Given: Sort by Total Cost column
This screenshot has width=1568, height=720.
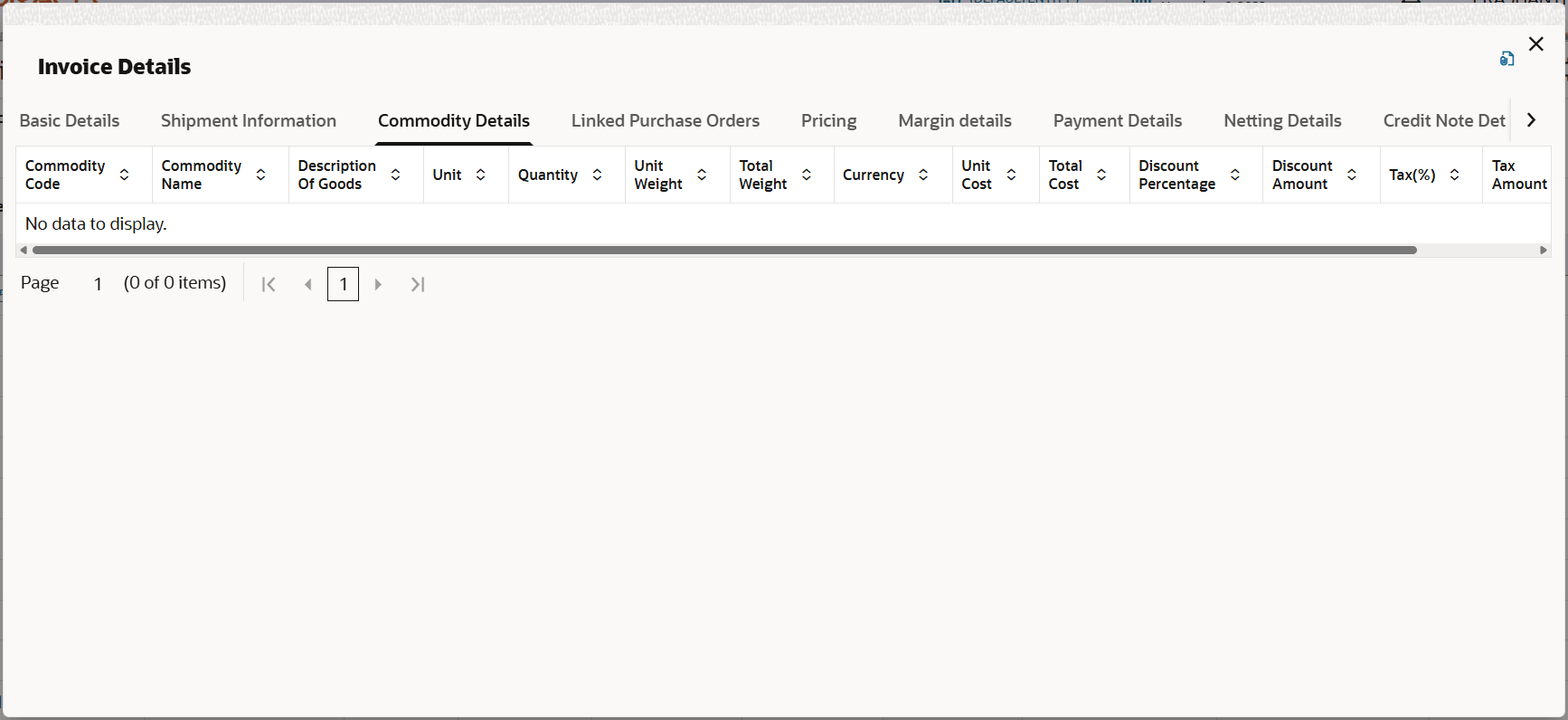Looking at the screenshot, I should [1102, 175].
